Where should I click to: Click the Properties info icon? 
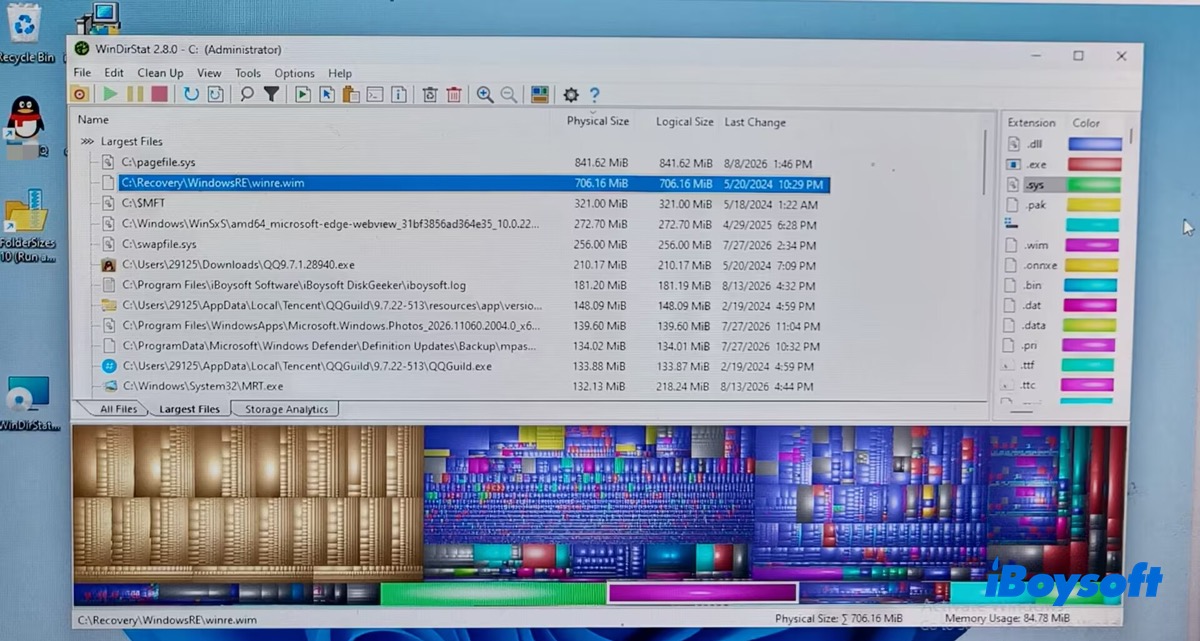[399, 94]
